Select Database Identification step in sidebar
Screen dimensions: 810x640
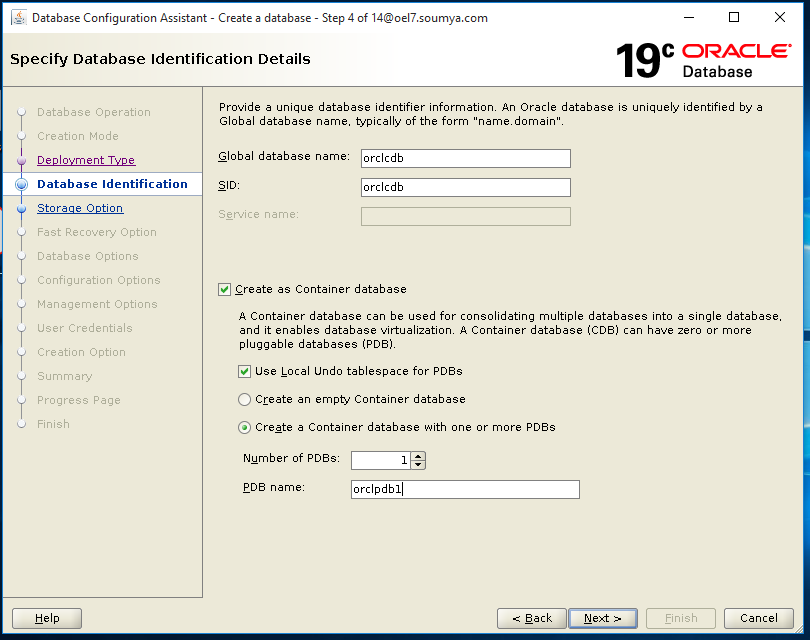(x=112, y=184)
